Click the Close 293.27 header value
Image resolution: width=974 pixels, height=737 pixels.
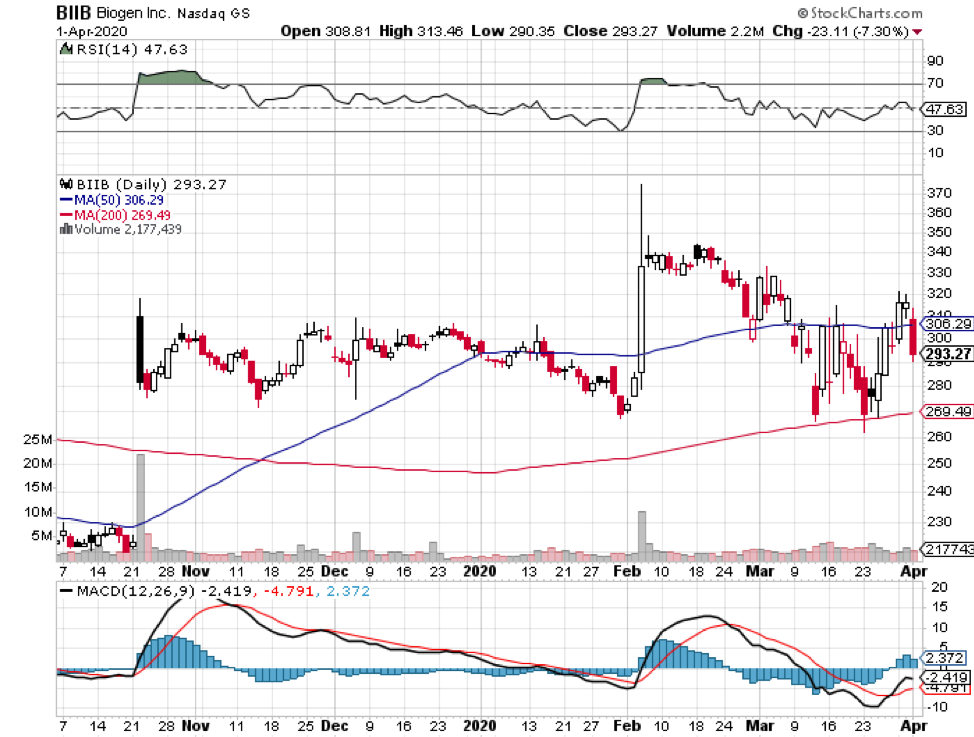(x=610, y=31)
